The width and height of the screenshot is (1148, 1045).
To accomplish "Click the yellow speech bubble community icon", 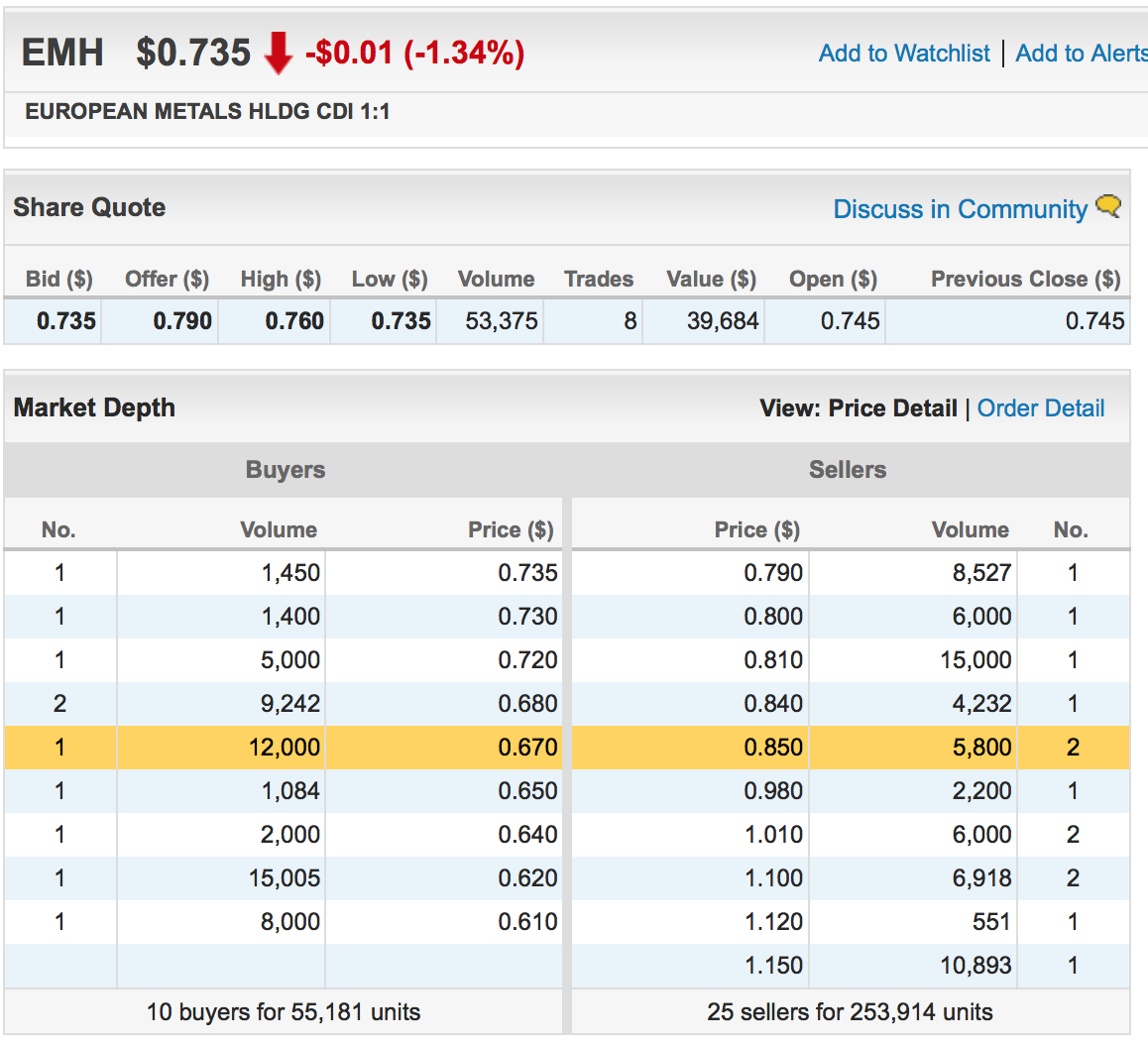I will tap(1108, 206).
